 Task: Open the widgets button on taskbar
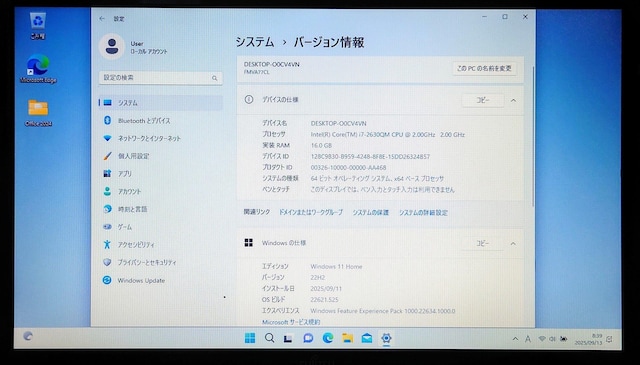coord(28,336)
